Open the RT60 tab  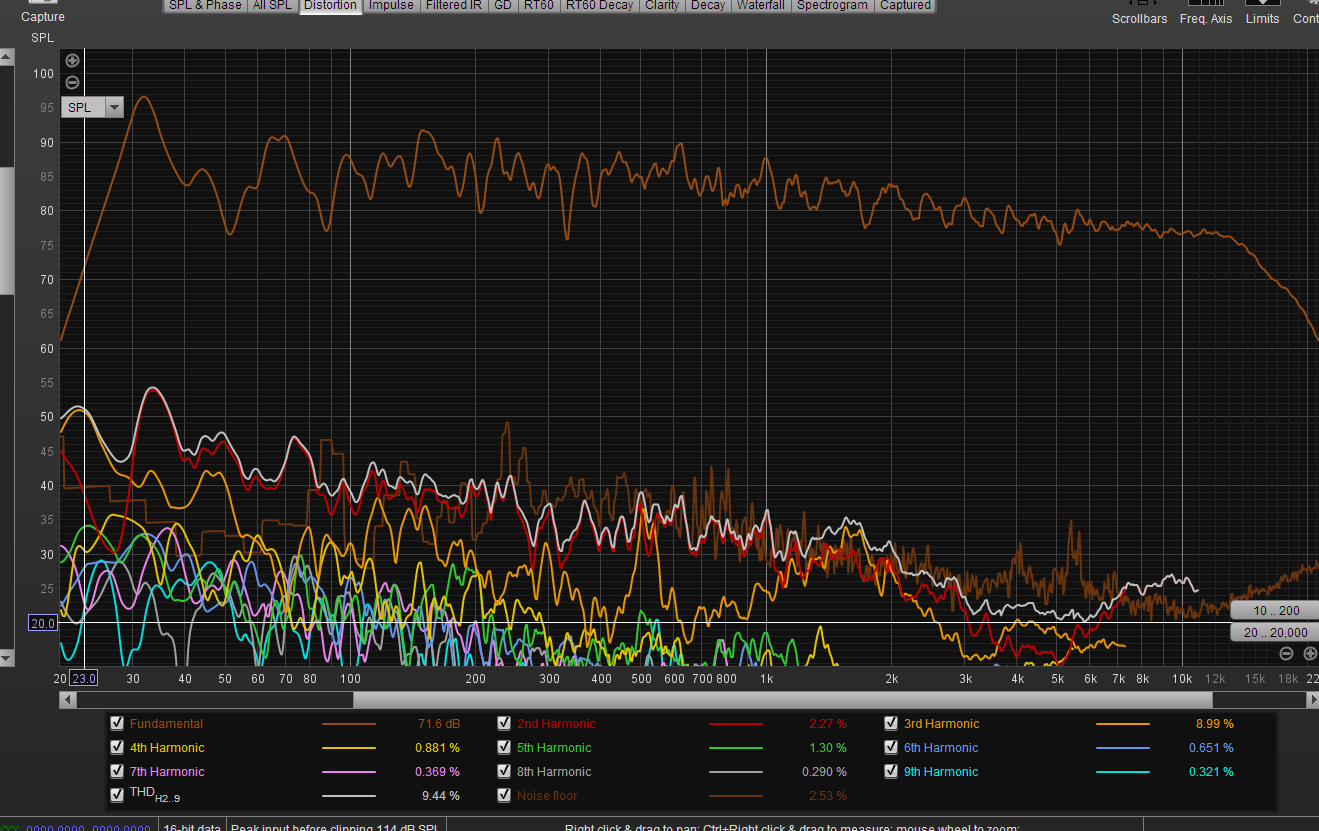pos(539,5)
